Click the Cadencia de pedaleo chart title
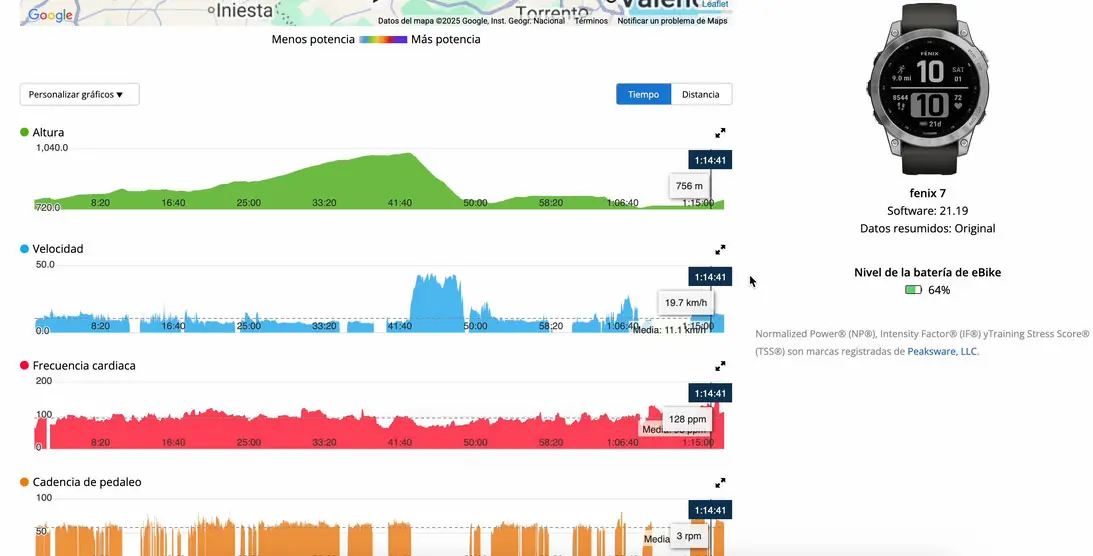This screenshot has height=556, width=1093. click(x=87, y=481)
